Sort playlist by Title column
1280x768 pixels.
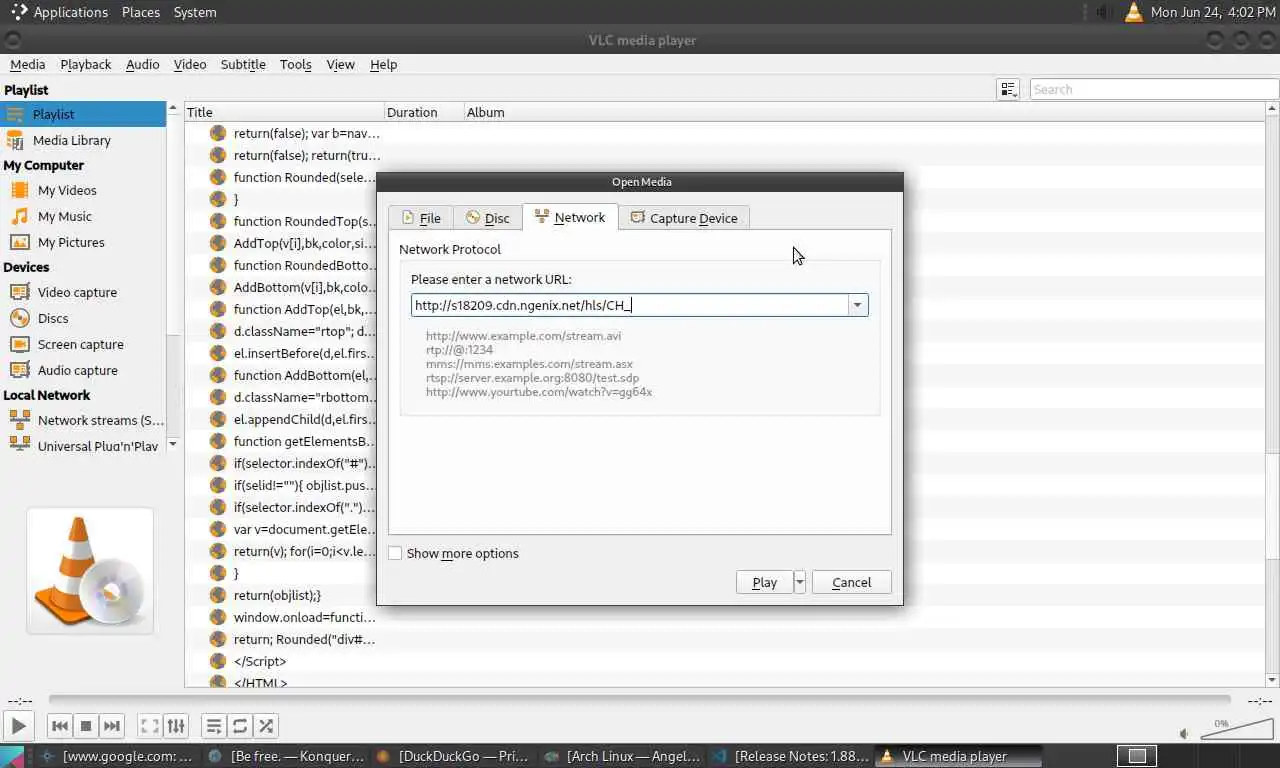(284, 112)
